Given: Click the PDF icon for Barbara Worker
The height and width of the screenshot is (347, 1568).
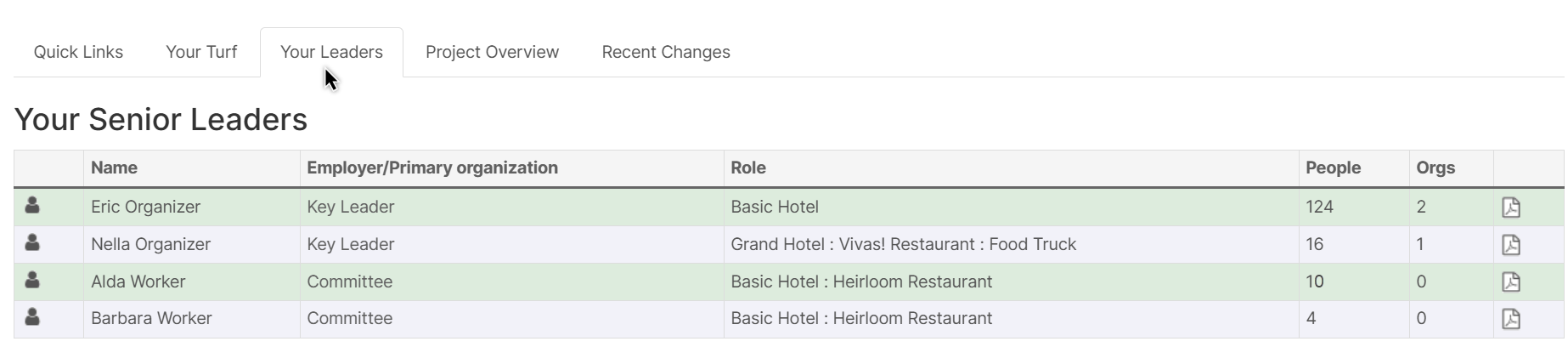Looking at the screenshot, I should click(x=1510, y=319).
